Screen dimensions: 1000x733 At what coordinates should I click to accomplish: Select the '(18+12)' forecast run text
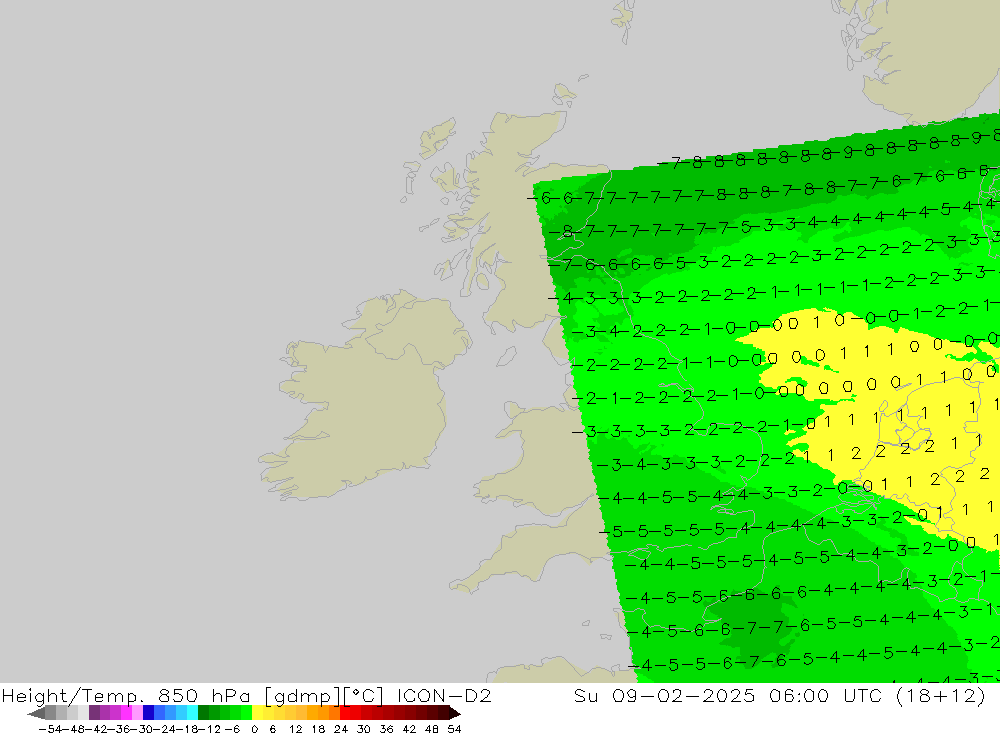coord(941,697)
